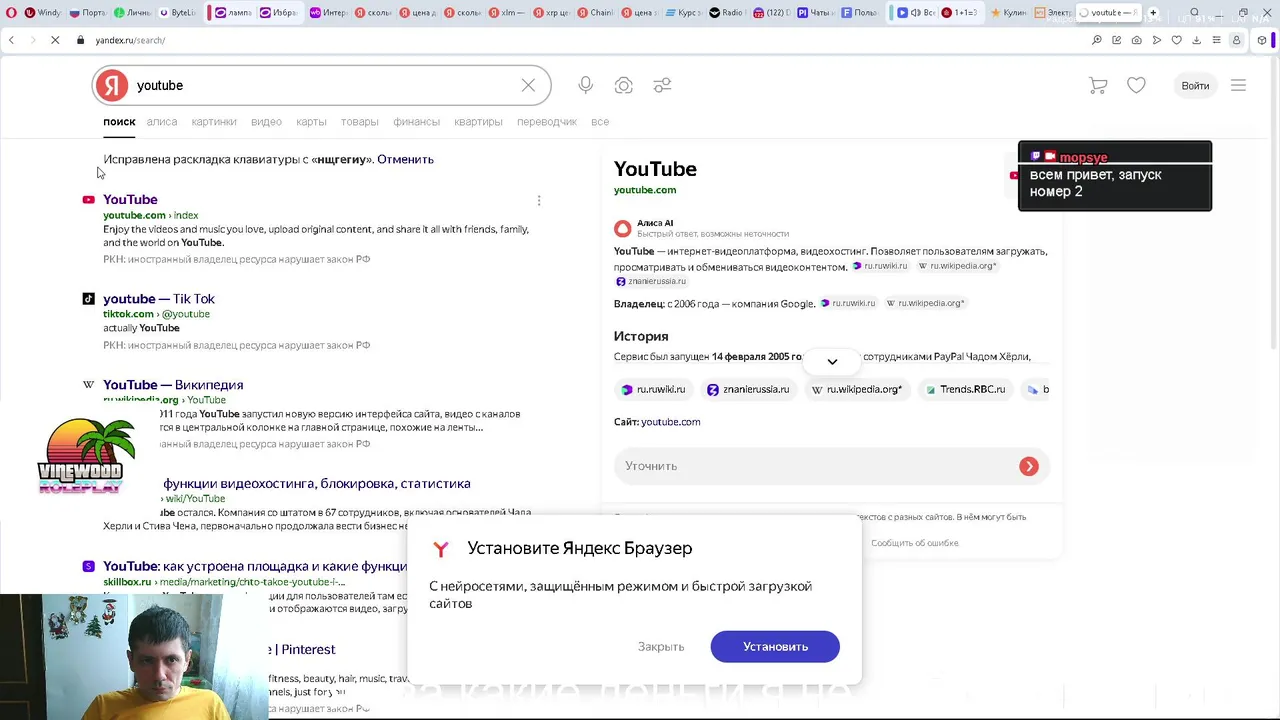Select the квартиры search category
1280x720 pixels.
click(x=478, y=121)
